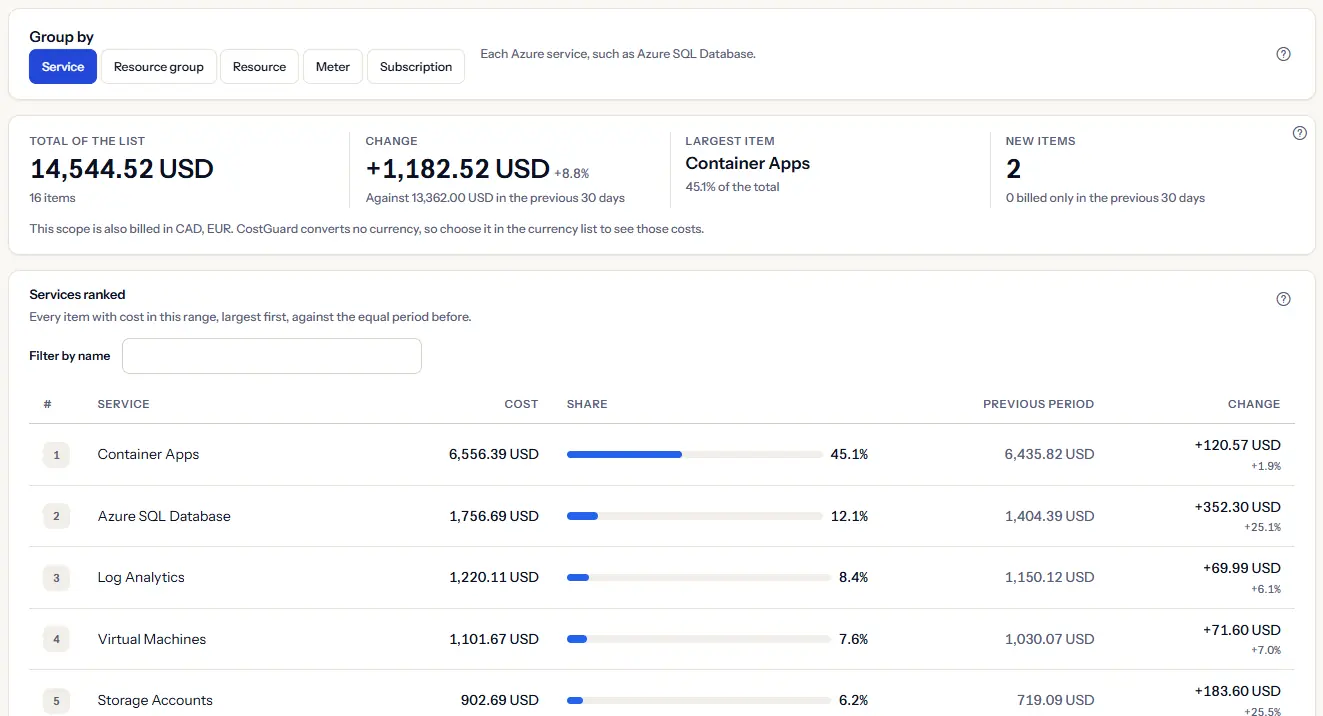Click the 16 items label
Viewport: 1323px width, 716px height.
[x=52, y=198]
